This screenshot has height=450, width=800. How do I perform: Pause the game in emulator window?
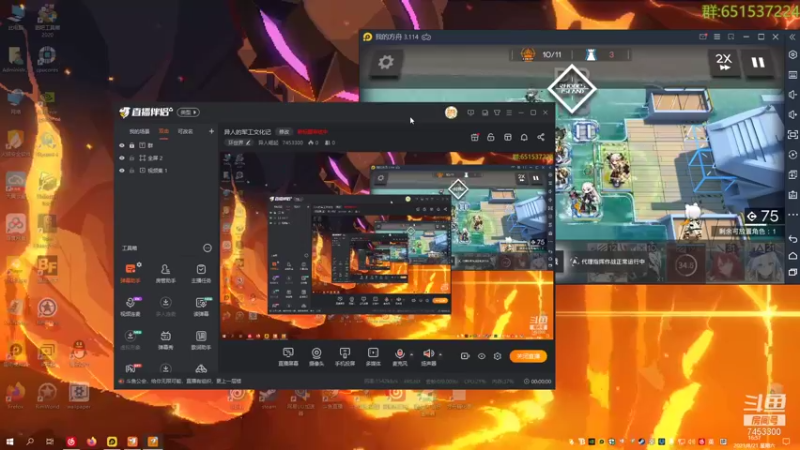pyautogui.click(x=758, y=62)
